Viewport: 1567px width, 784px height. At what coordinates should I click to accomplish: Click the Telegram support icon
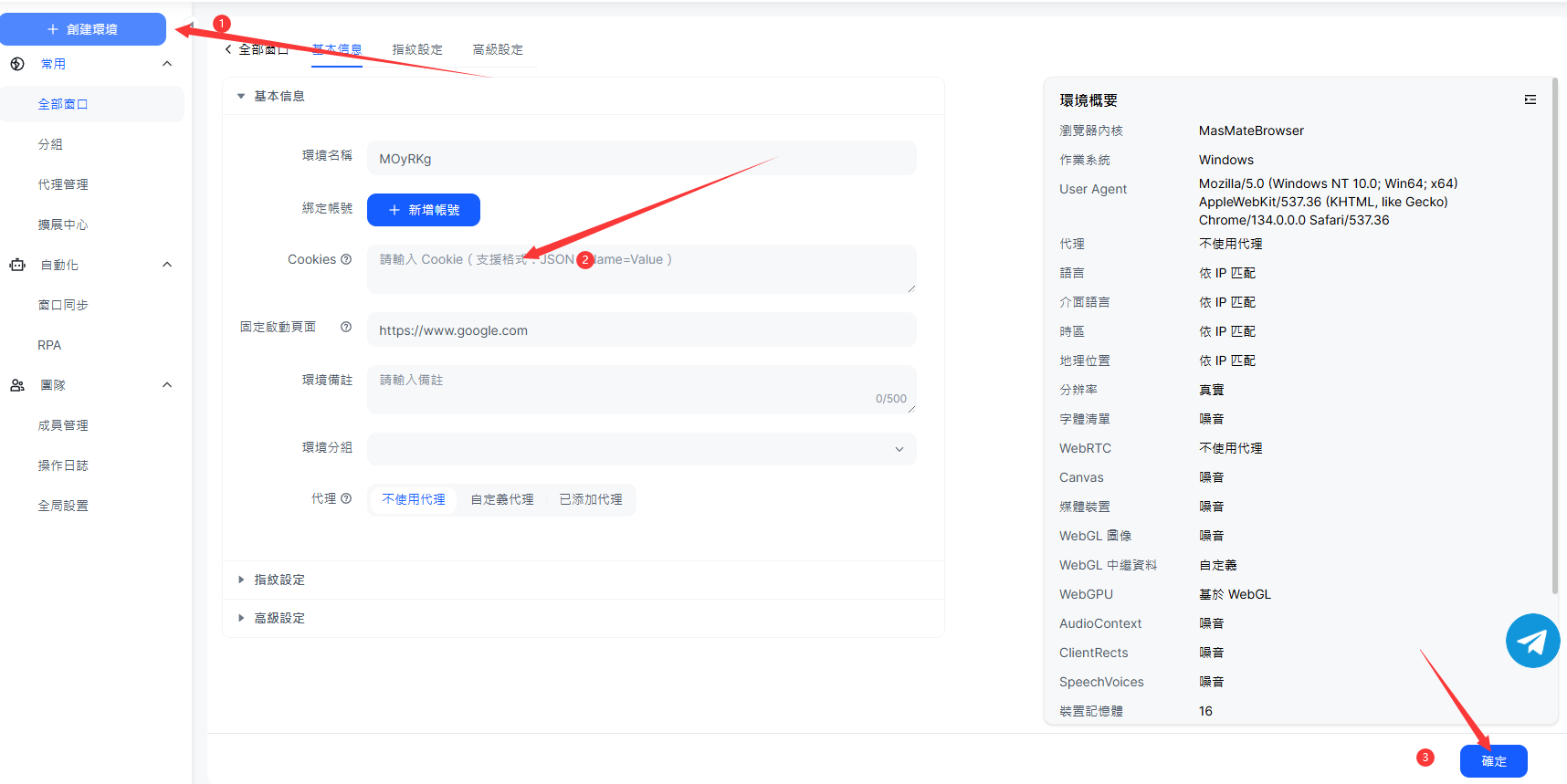point(1532,641)
